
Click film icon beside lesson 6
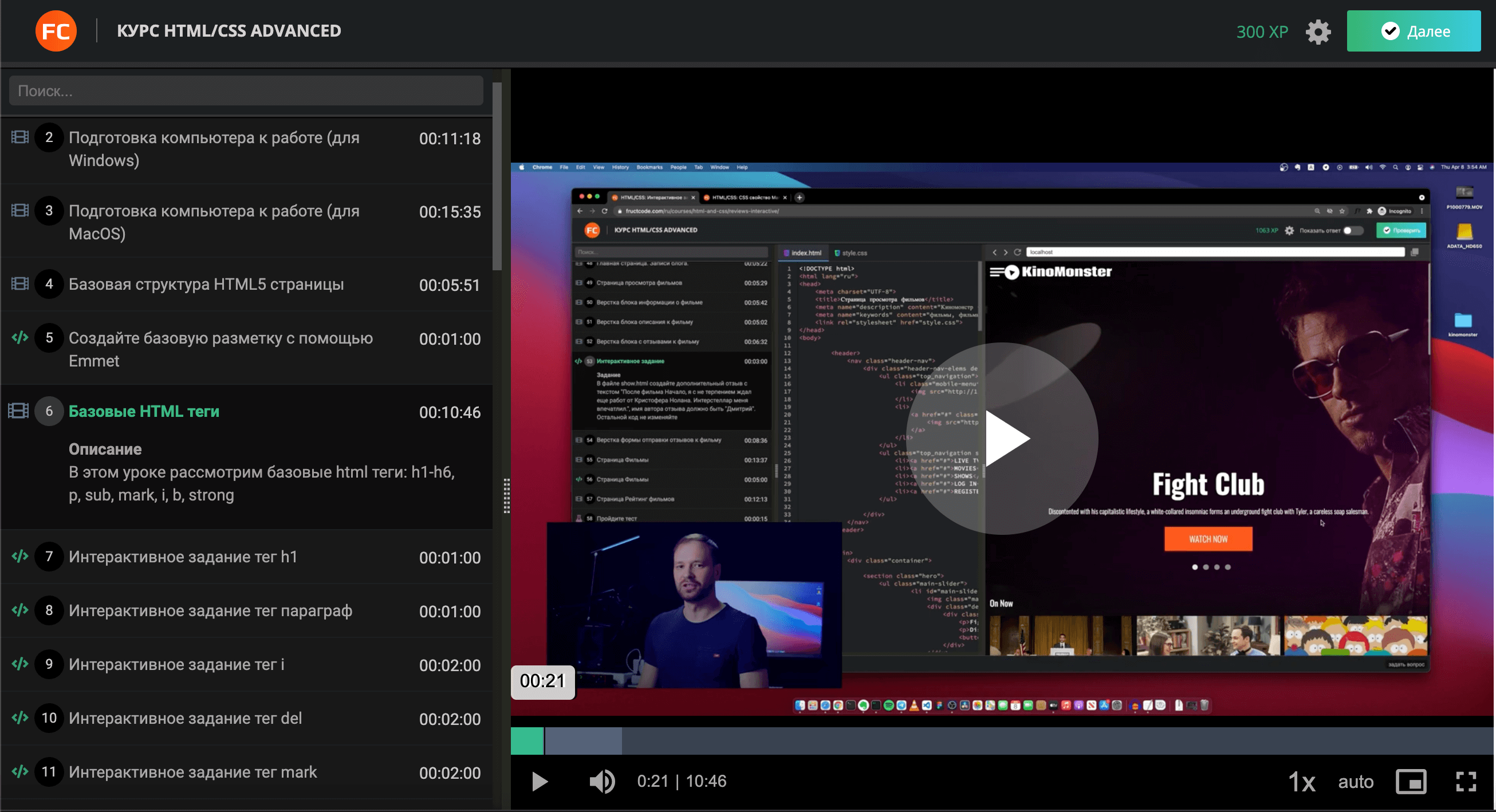(18, 411)
